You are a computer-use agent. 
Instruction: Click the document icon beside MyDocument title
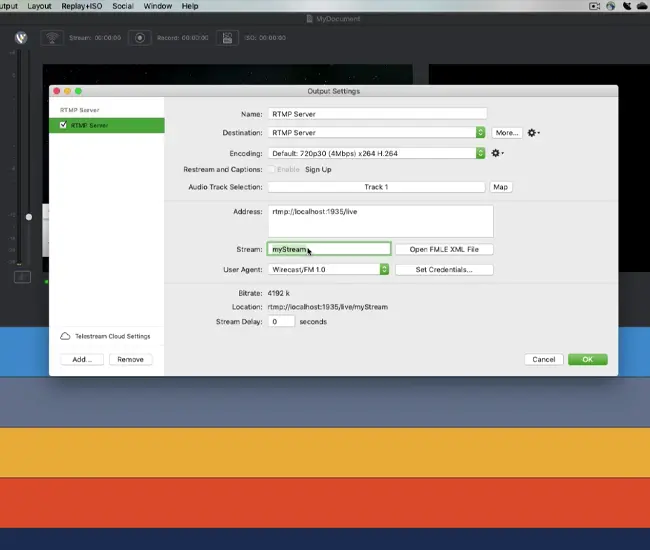(309, 19)
